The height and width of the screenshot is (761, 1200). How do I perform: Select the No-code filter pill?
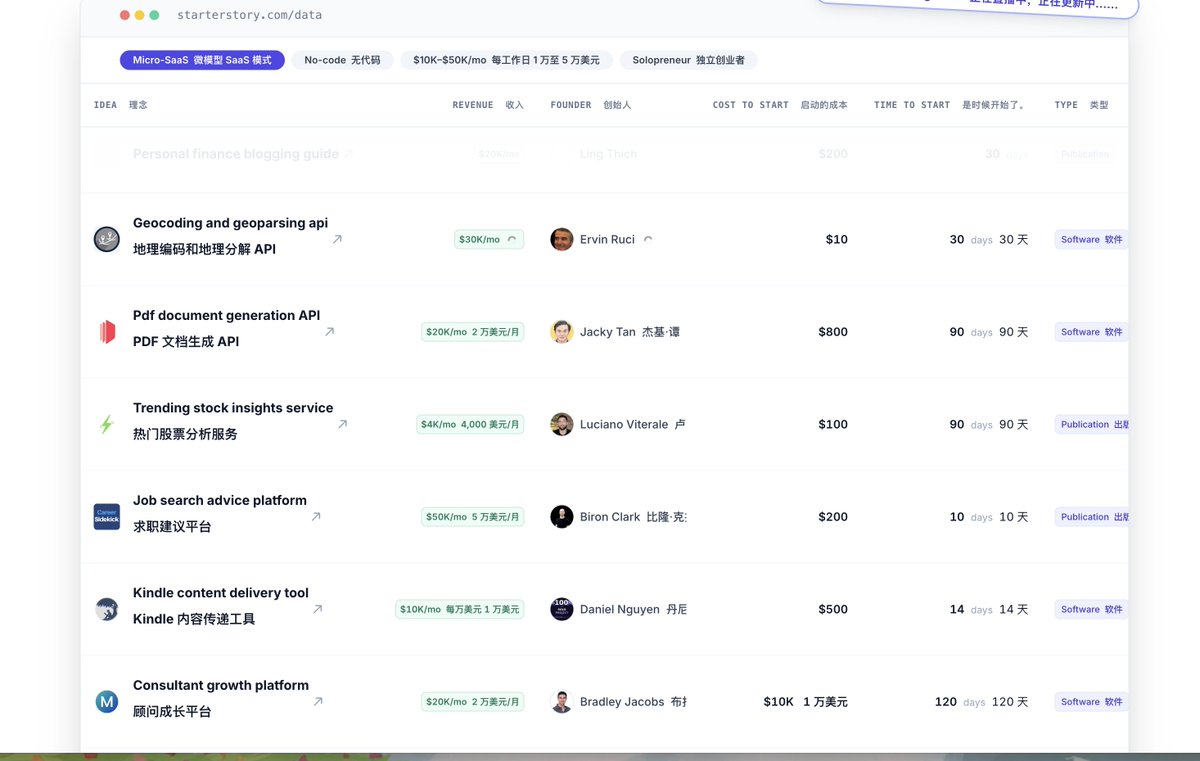(x=342, y=60)
